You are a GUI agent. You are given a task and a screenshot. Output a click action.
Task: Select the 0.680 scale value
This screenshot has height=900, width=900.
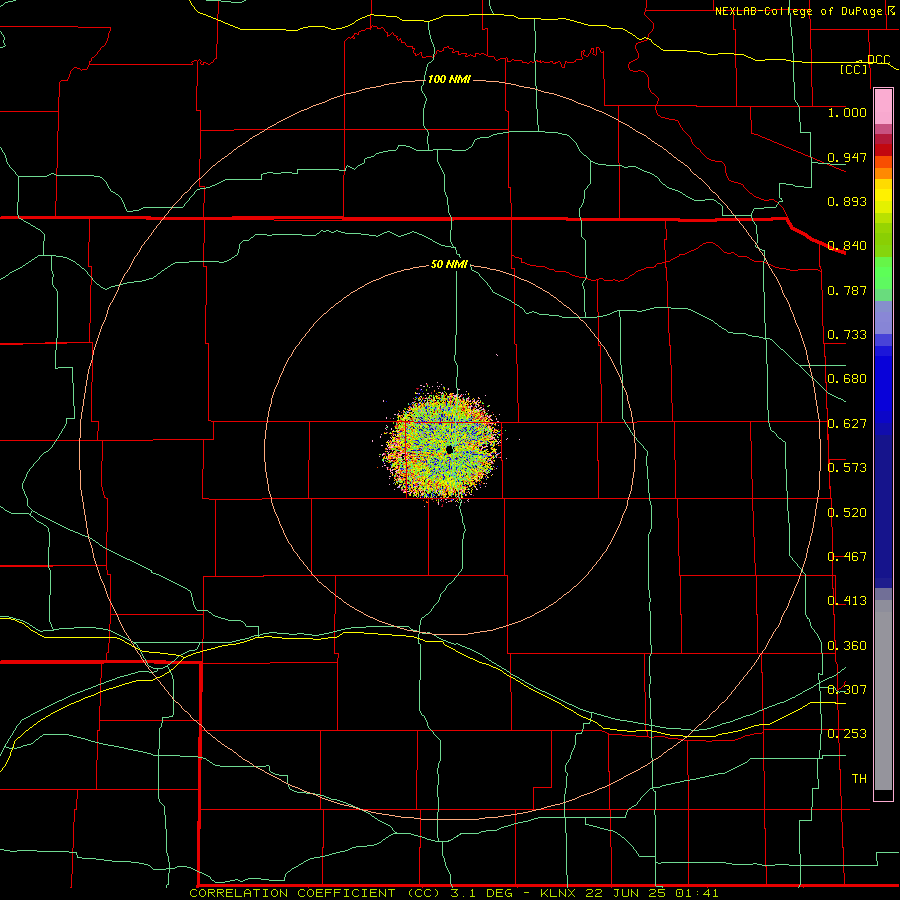coord(847,379)
